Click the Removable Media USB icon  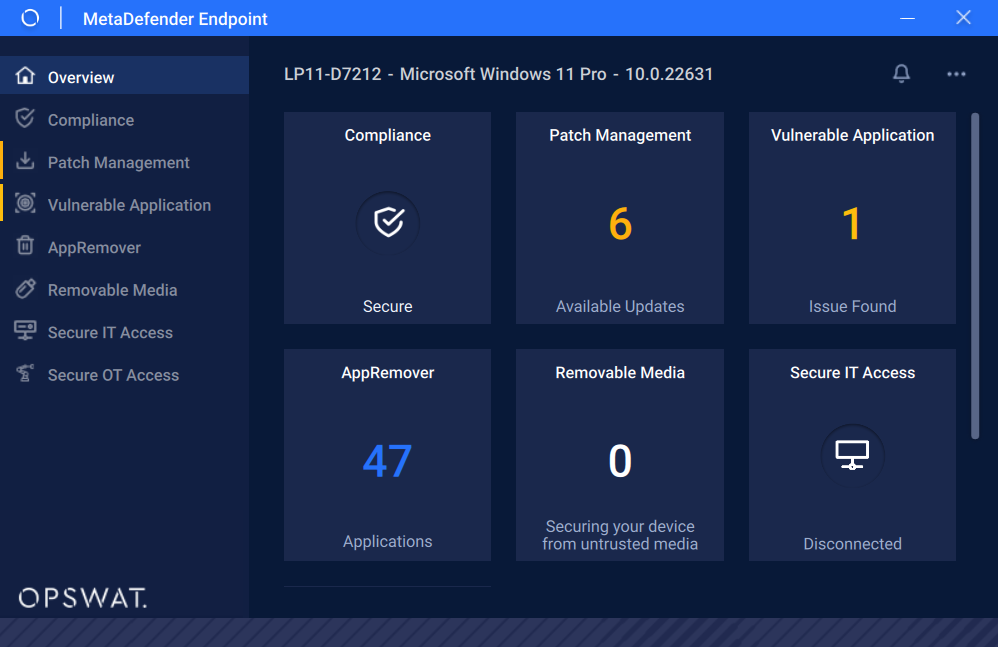point(25,288)
